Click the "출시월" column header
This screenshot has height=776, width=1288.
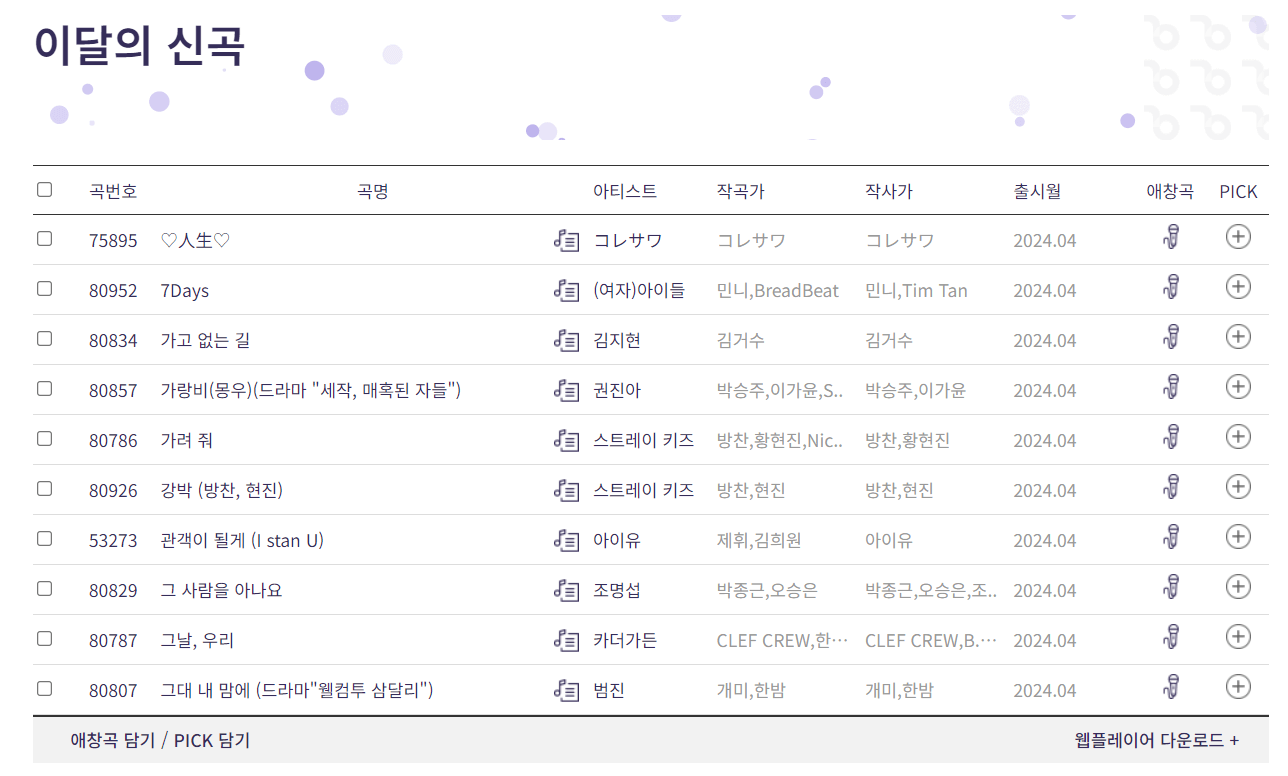[1036, 190]
